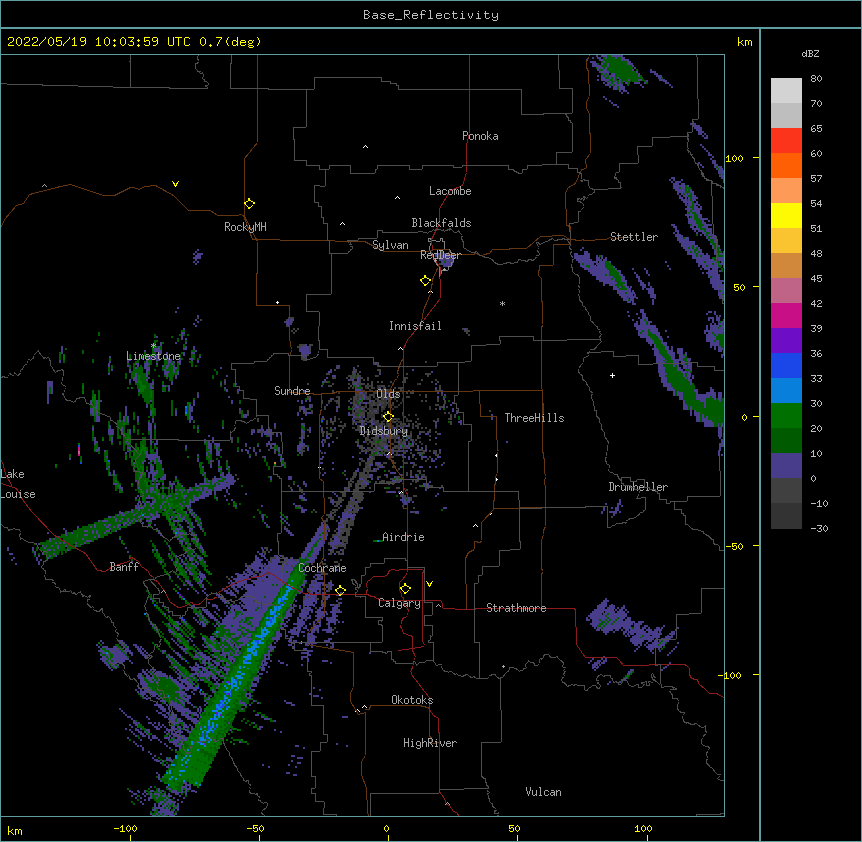
Task: Click the Sundre town label
Action: [292, 391]
